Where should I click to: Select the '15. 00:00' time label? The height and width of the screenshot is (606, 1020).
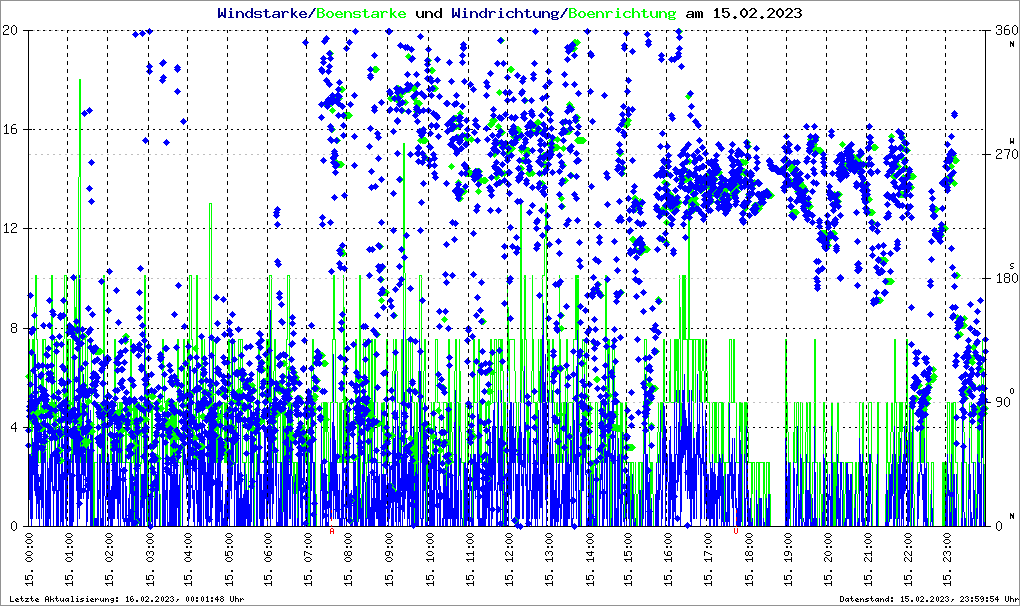(30, 560)
